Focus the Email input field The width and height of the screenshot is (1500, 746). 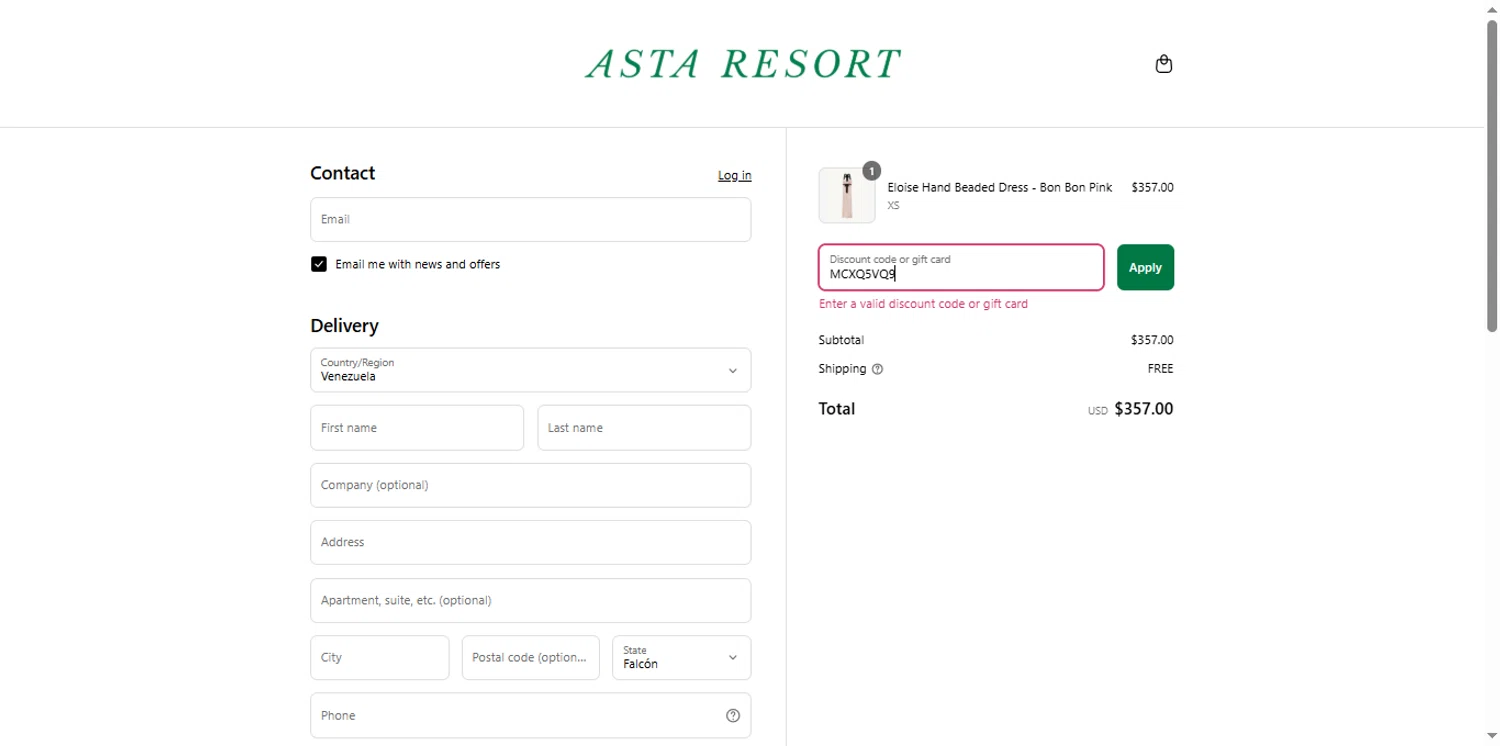click(x=530, y=219)
